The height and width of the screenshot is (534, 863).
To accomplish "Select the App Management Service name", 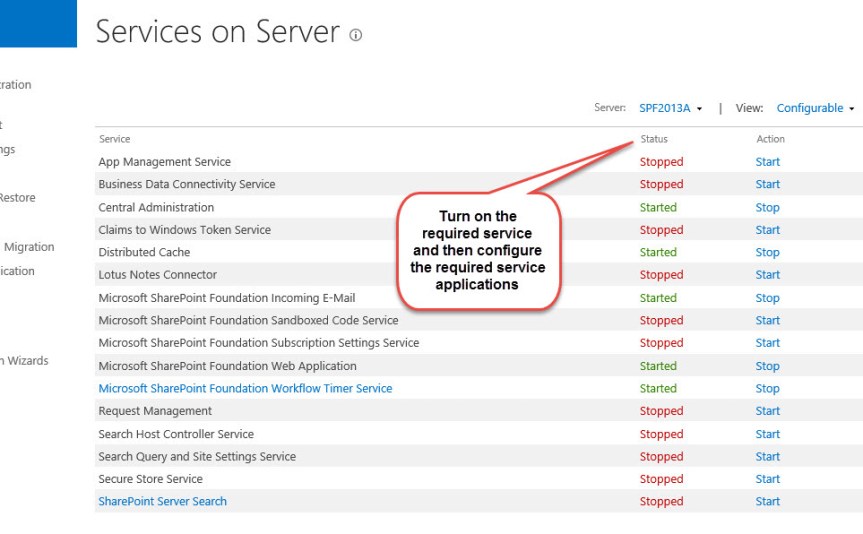I will (165, 162).
